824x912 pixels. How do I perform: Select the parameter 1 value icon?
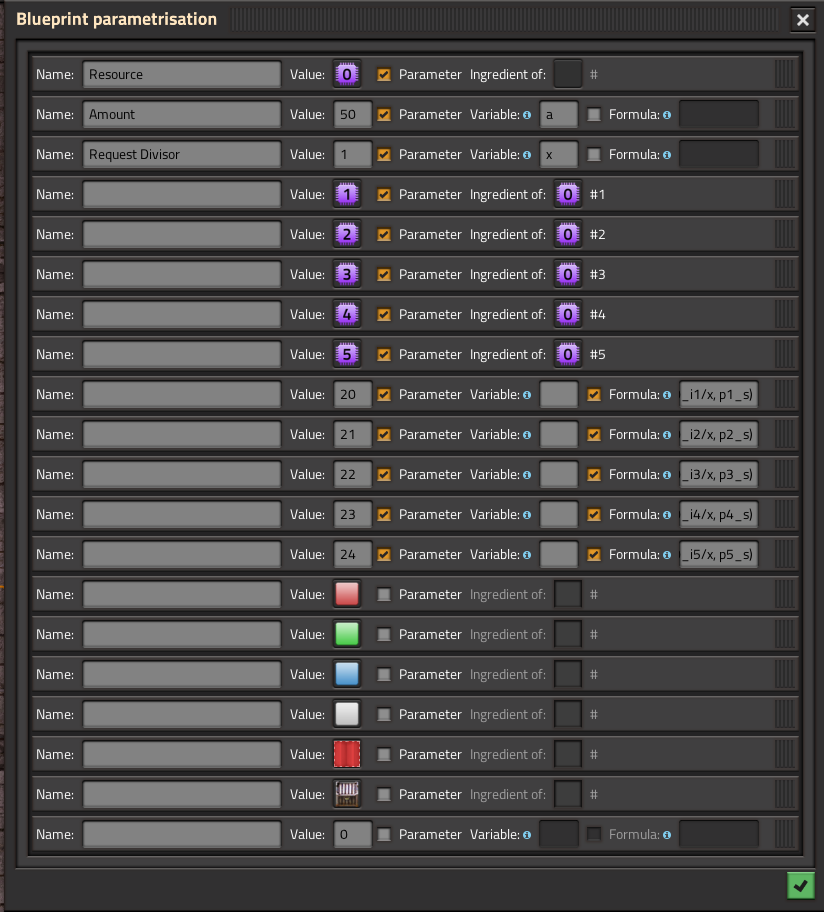(x=347, y=195)
